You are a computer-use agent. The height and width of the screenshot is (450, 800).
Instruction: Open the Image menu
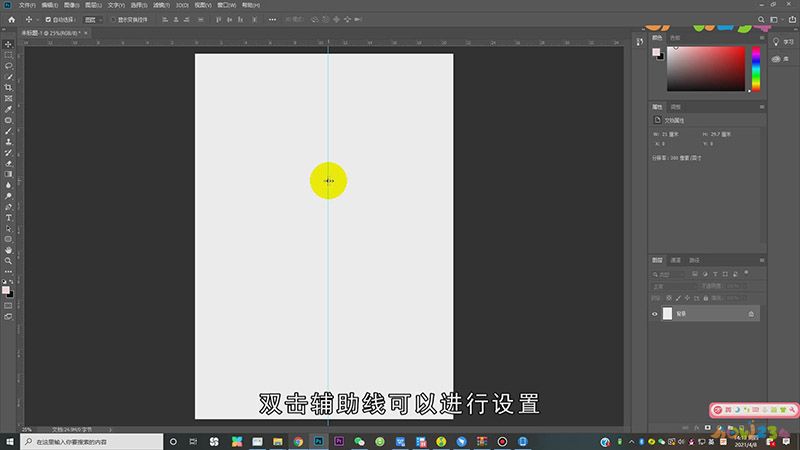point(71,5)
